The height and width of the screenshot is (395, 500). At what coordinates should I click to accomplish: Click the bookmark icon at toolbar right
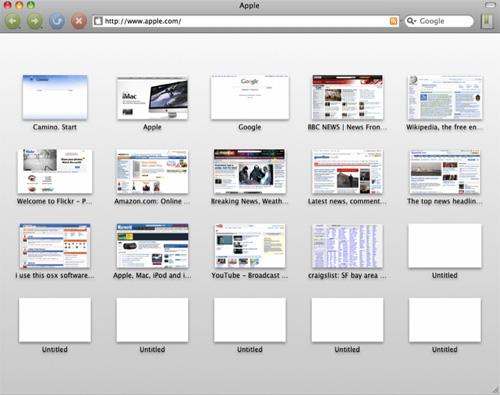487,21
